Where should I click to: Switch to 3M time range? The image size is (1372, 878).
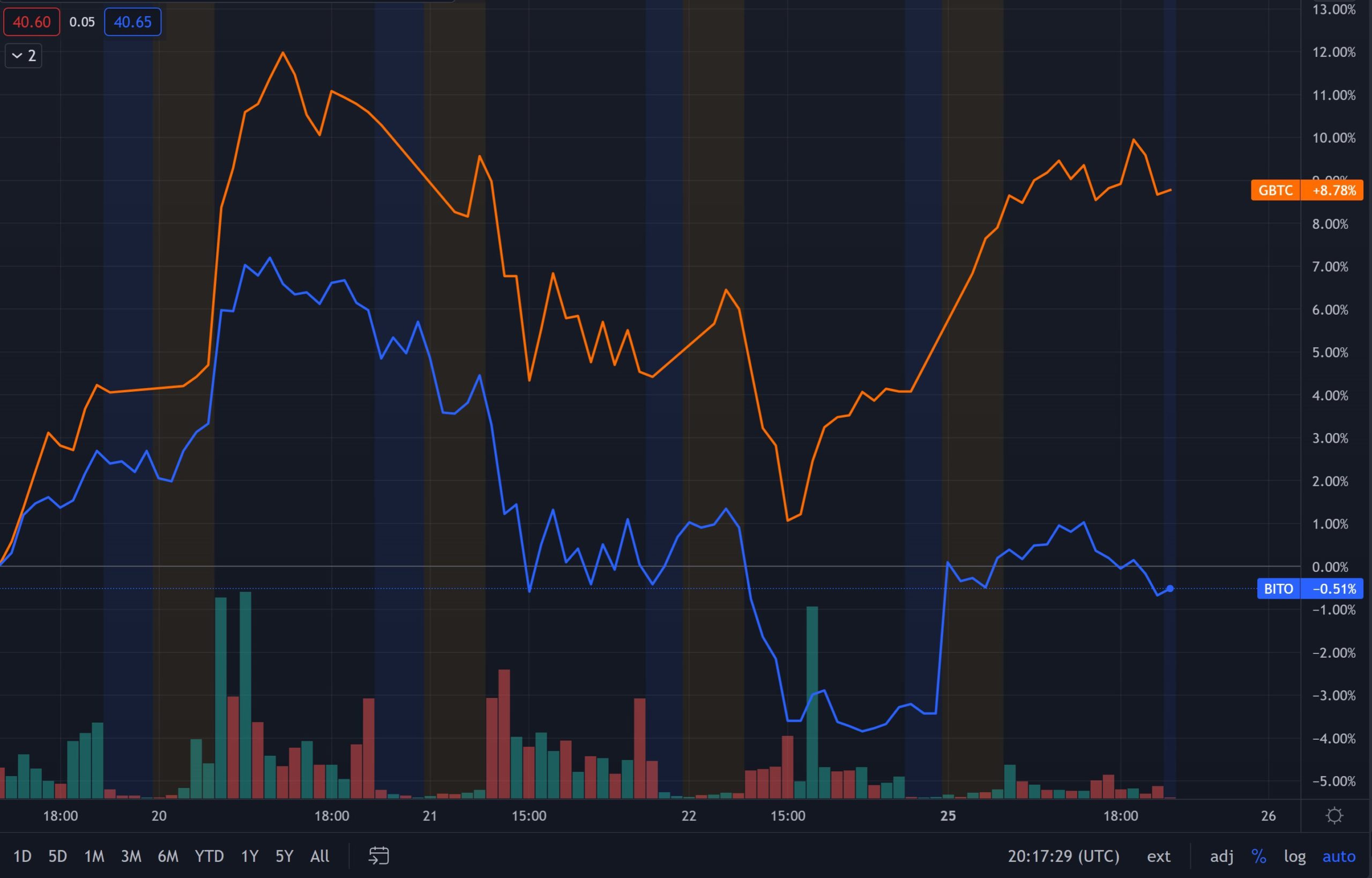pyautogui.click(x=131, y=856)
